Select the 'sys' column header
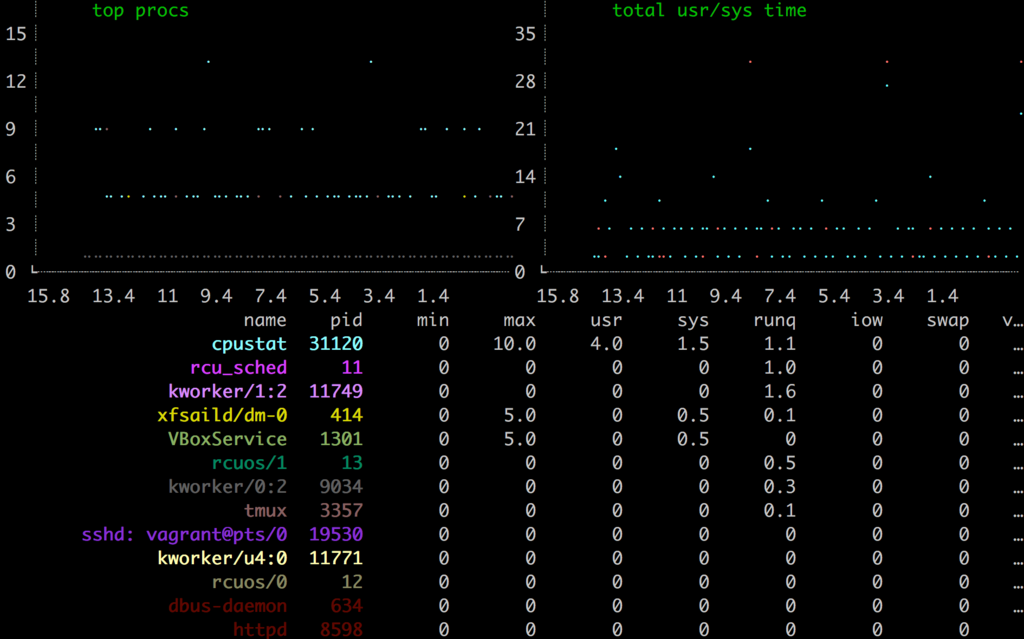Viewport: 1024px width, 639px height. pyautogui.click(x=693, y=320)
